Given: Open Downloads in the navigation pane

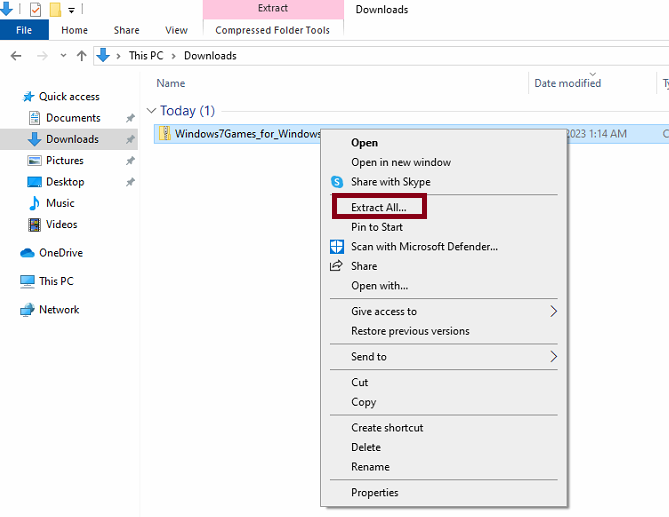Looking at the screenshot, I should coord(73,139).
